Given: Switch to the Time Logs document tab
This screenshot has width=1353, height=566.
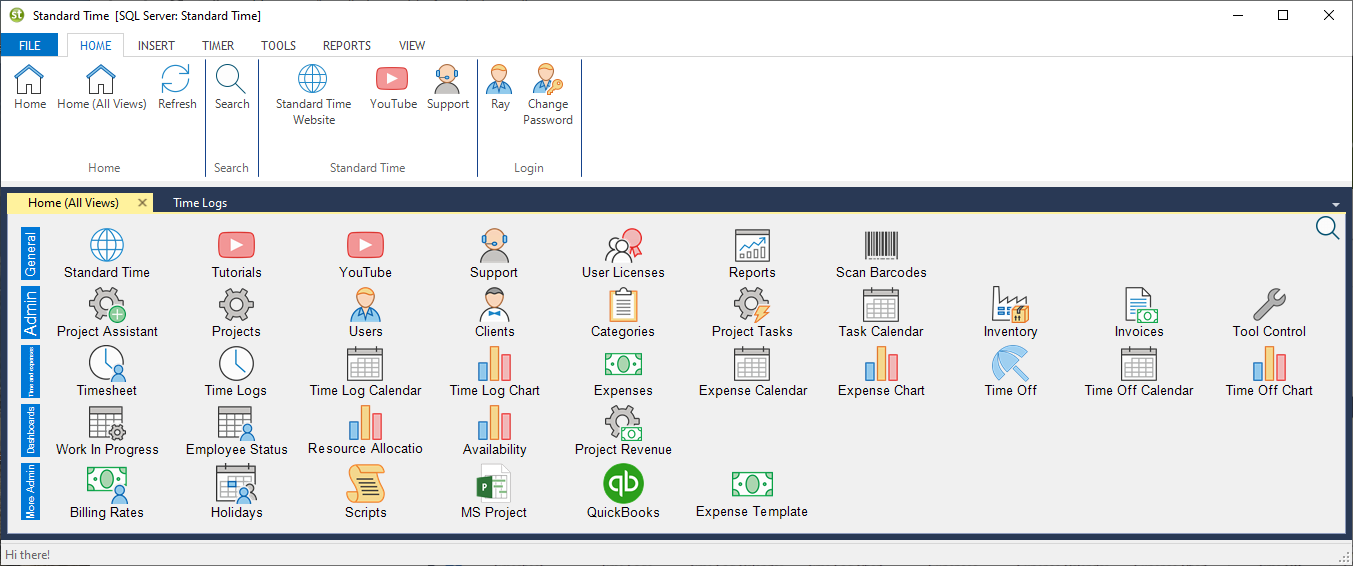Looking at the screenshot, I should click(200, 203).
